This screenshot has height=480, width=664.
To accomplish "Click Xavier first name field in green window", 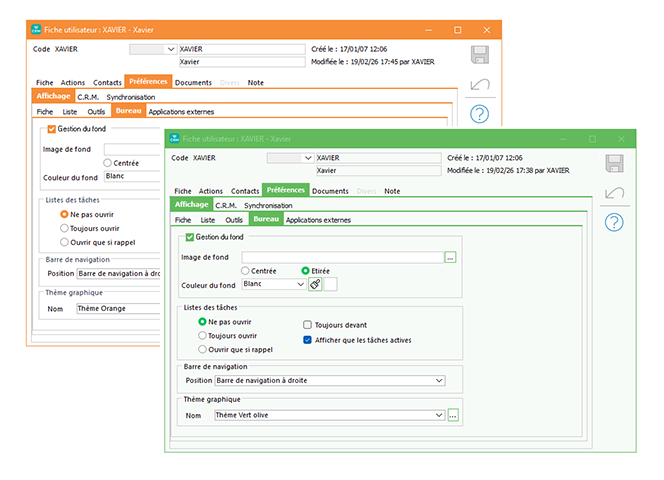I will (379, 171).
